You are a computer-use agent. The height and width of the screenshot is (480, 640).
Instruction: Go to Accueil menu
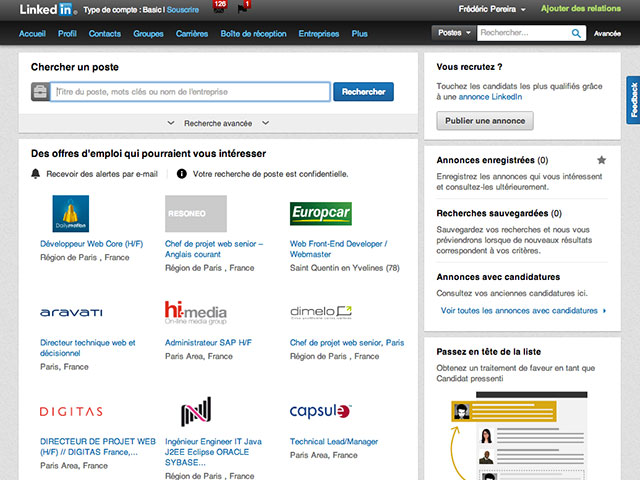(32, 34)
